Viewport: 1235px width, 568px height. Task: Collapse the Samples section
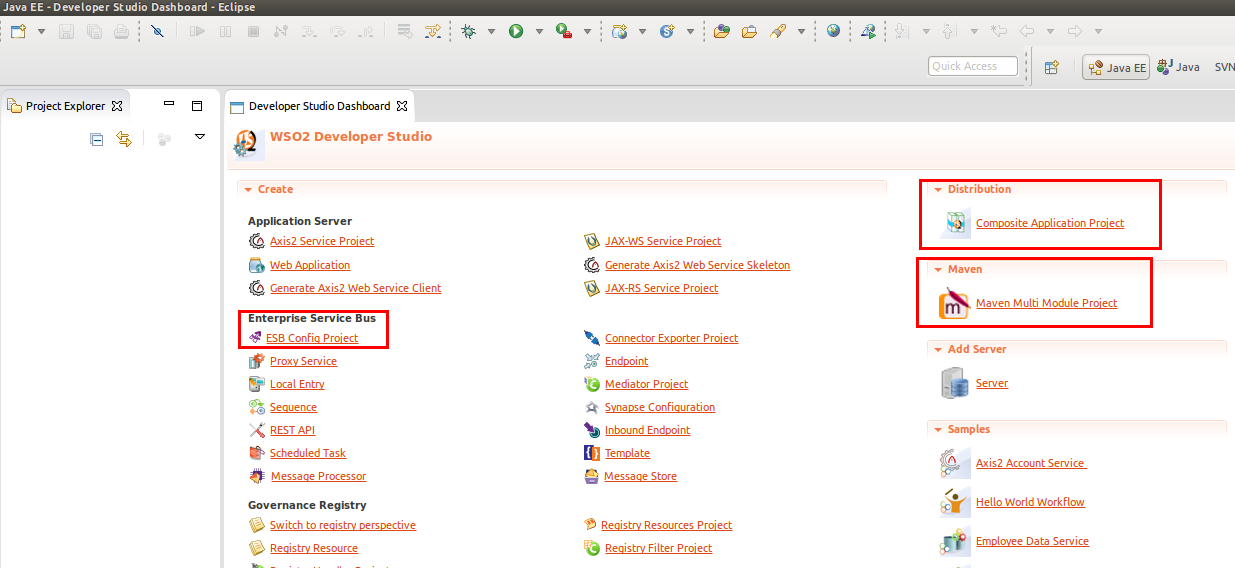coord(938,429)
